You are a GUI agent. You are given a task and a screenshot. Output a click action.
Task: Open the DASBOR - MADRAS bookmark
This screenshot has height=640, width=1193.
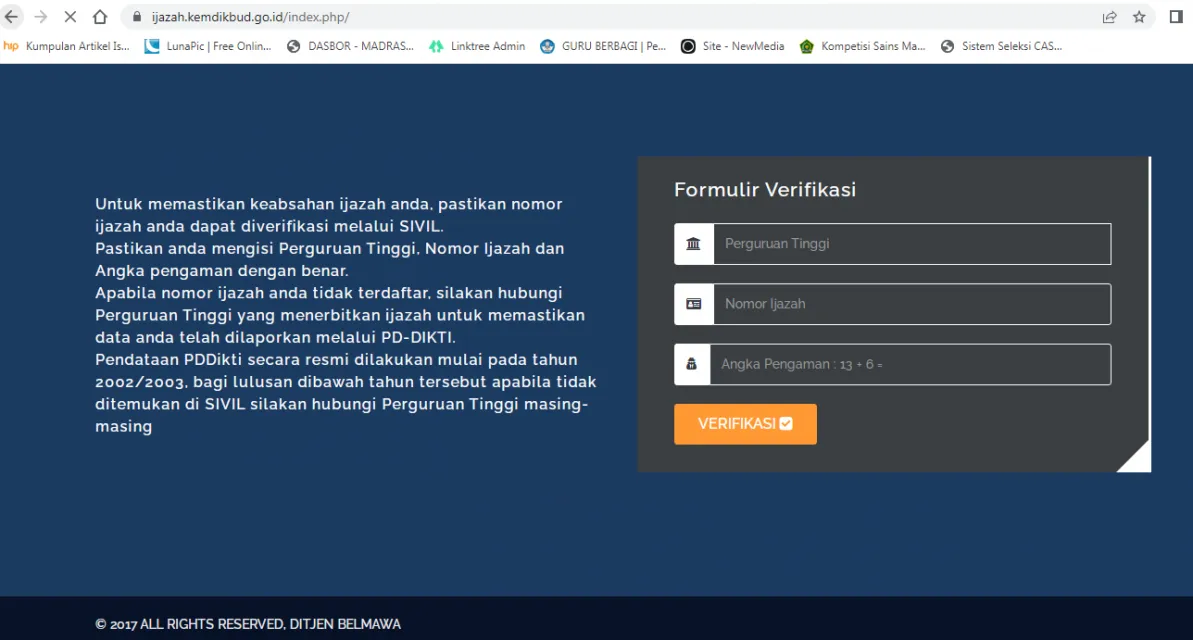pos(350,46)
